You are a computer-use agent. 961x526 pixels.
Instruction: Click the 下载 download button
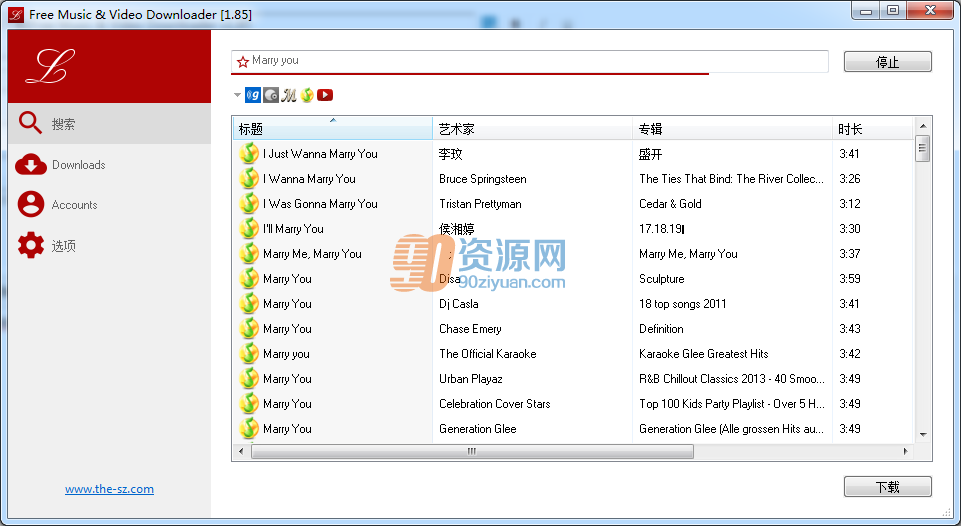coord(887,487)
